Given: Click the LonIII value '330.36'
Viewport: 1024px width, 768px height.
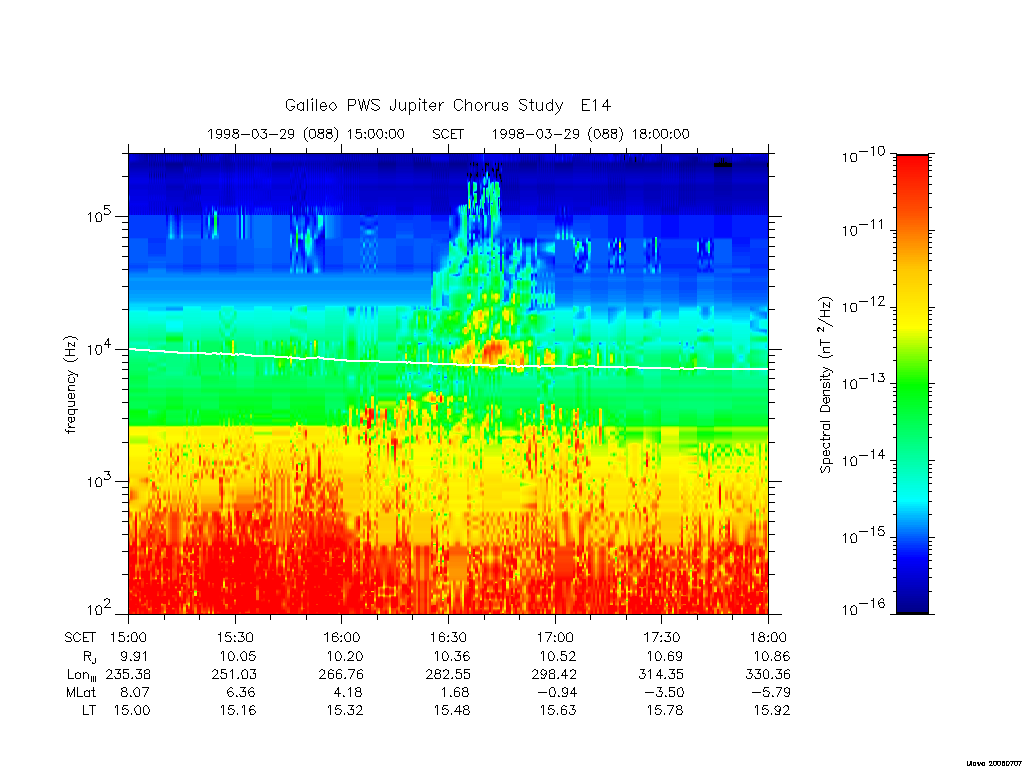Looking at the screenshot, I should [x=768, y=674].
